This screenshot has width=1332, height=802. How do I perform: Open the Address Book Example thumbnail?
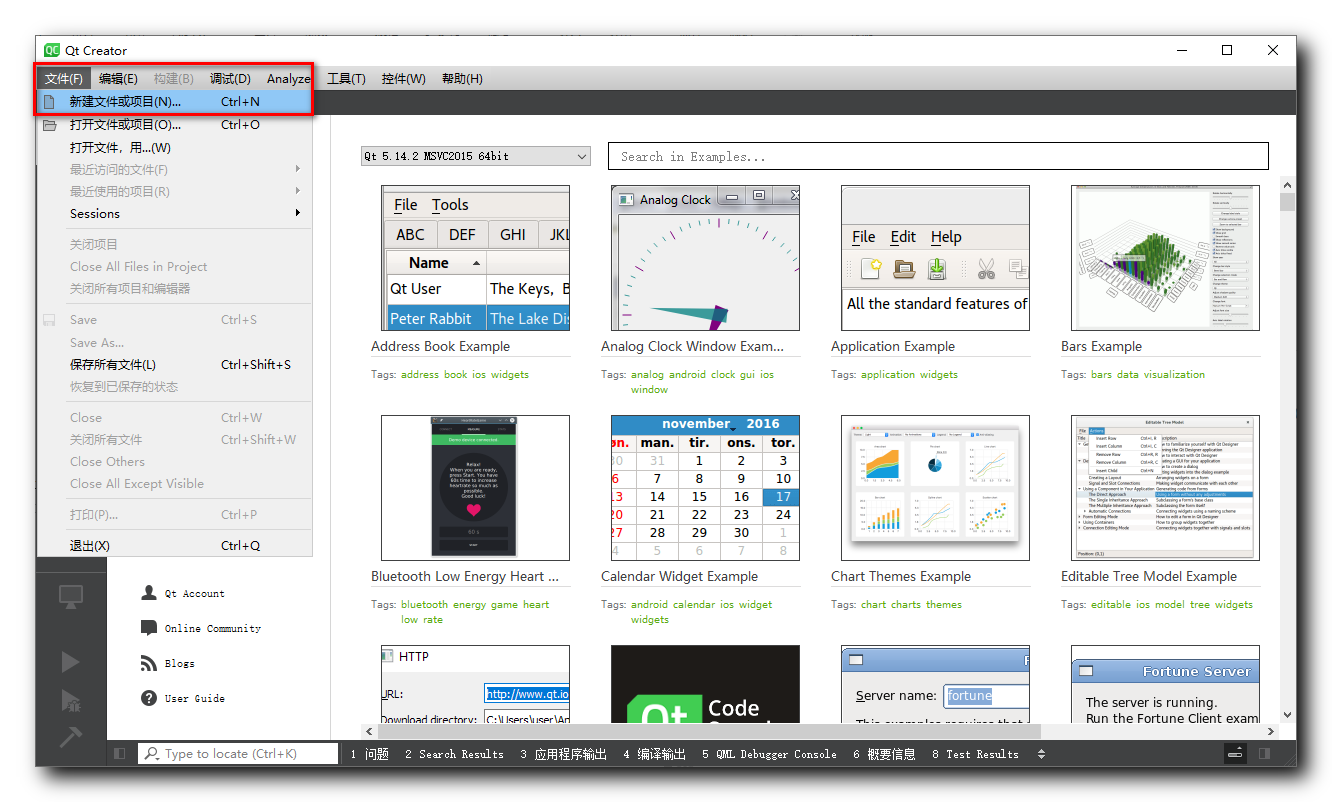(475, 257)
